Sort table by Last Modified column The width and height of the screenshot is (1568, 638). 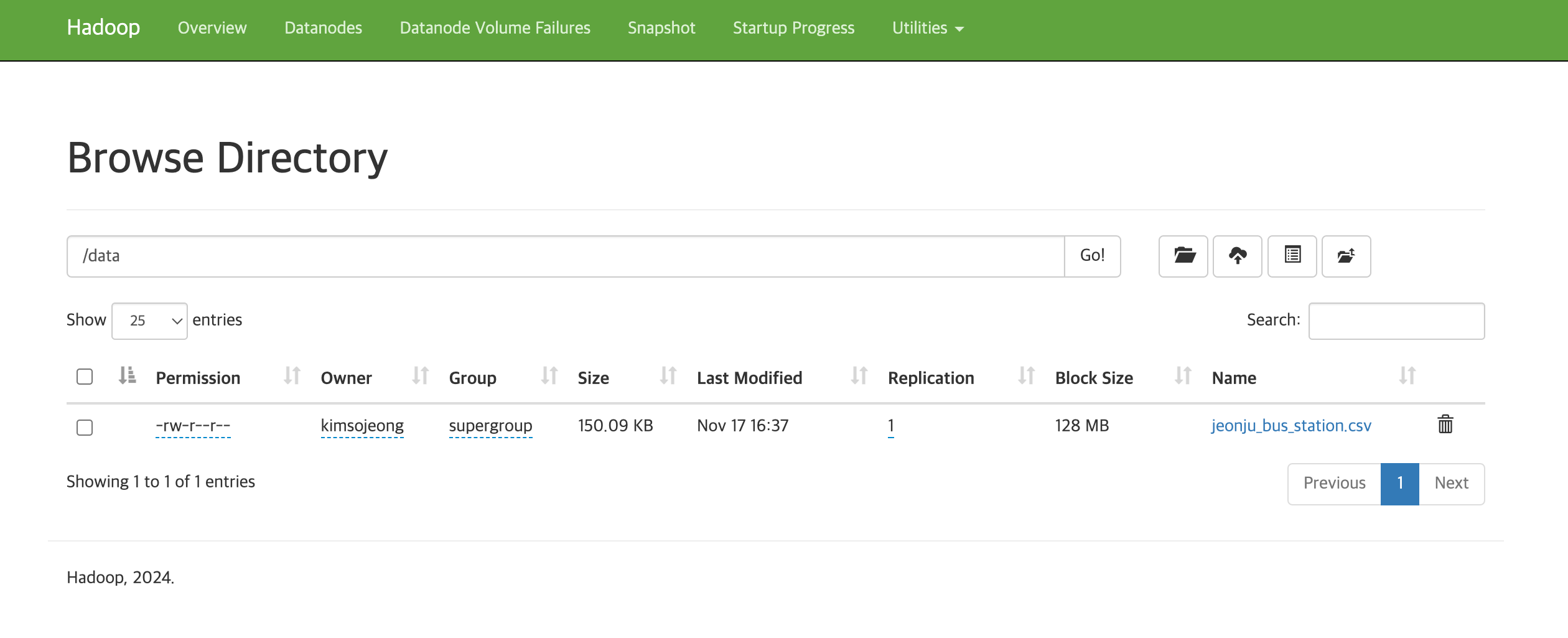pyautogui.click(x=859, y=376)
